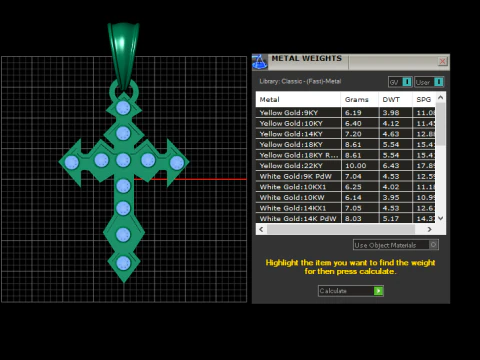Close the Metal Weights panel

(442, 61)
